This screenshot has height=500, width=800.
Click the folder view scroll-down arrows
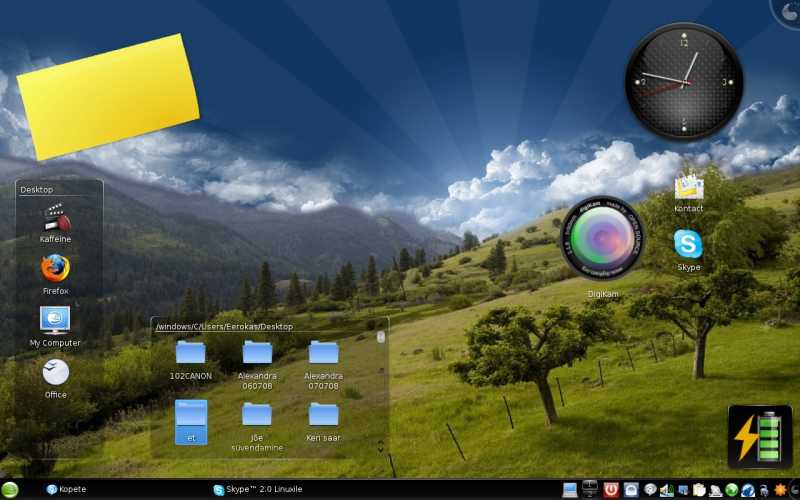point(380,447)
